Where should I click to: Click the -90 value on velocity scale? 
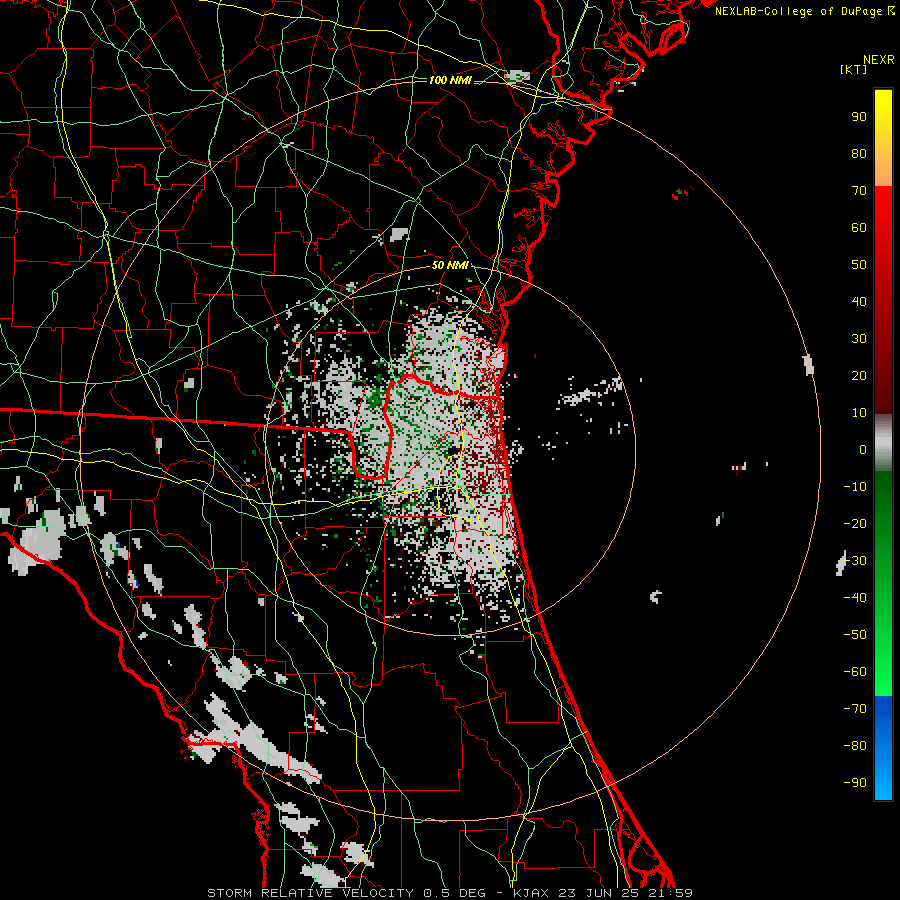click(x=855, y=783)
